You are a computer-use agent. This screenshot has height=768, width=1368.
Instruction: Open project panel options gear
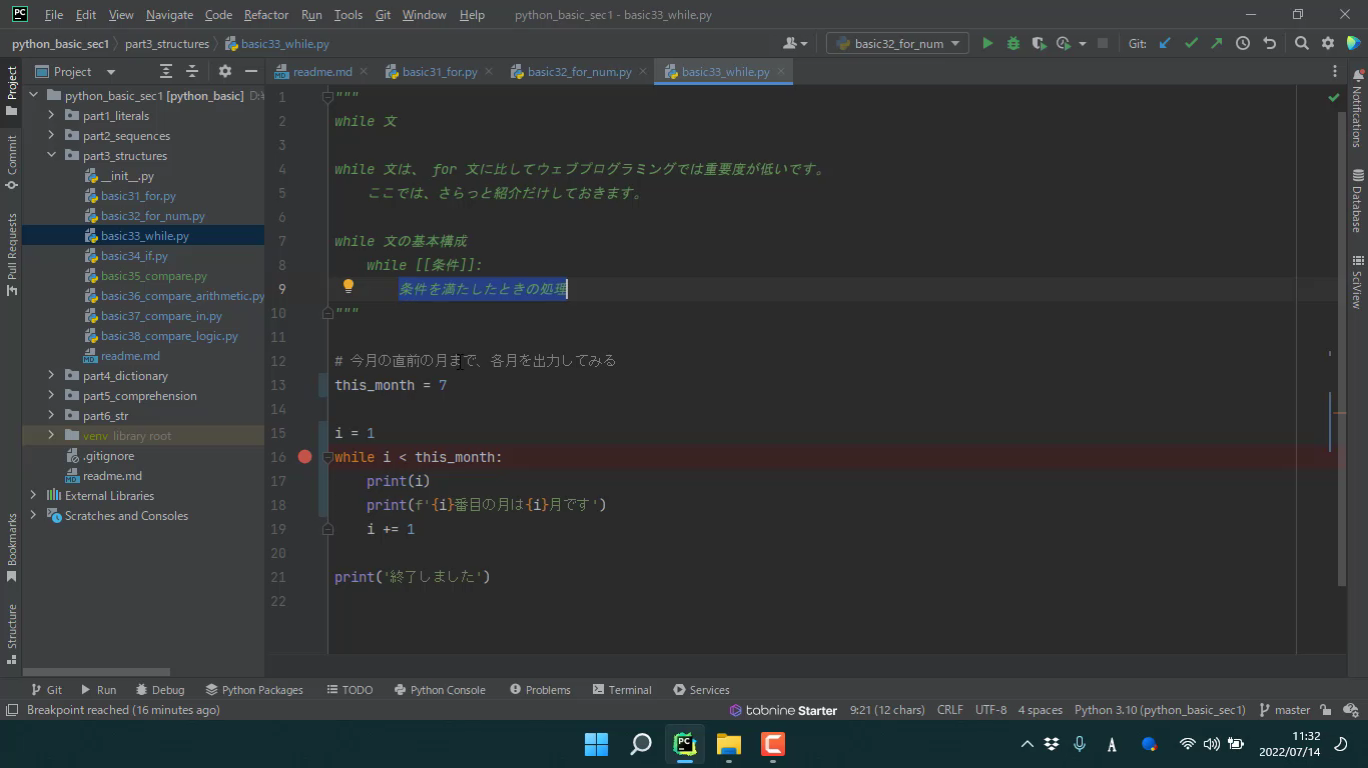tap(225, 72)
